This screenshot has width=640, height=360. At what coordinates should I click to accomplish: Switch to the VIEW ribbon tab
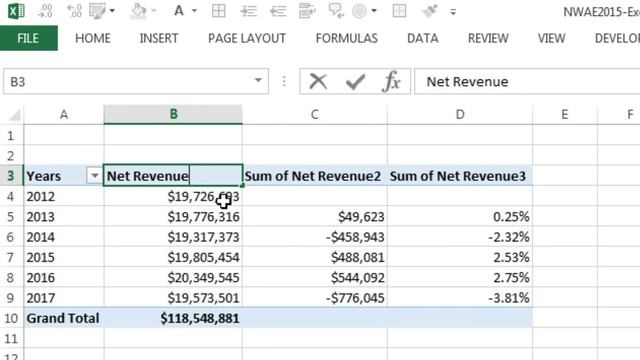pyautogui.click(x=551, y=38)
